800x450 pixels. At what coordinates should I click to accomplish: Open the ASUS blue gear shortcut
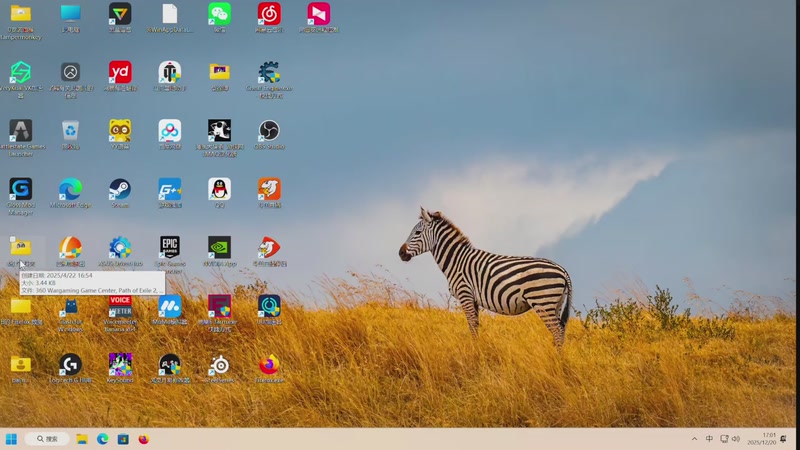120,248
